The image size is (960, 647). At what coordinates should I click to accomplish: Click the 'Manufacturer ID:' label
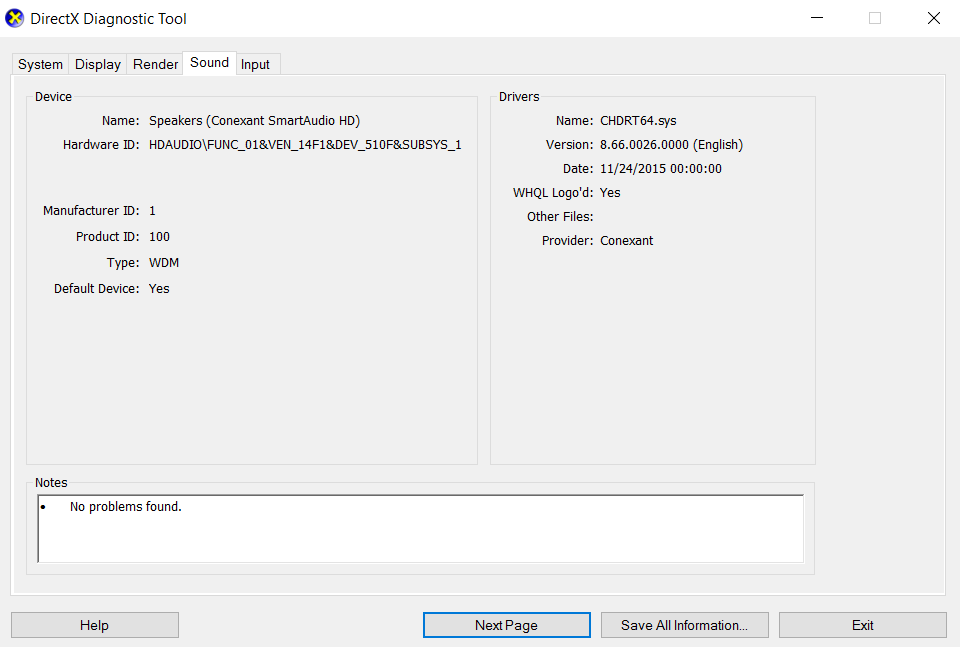[x=91, y=211]
